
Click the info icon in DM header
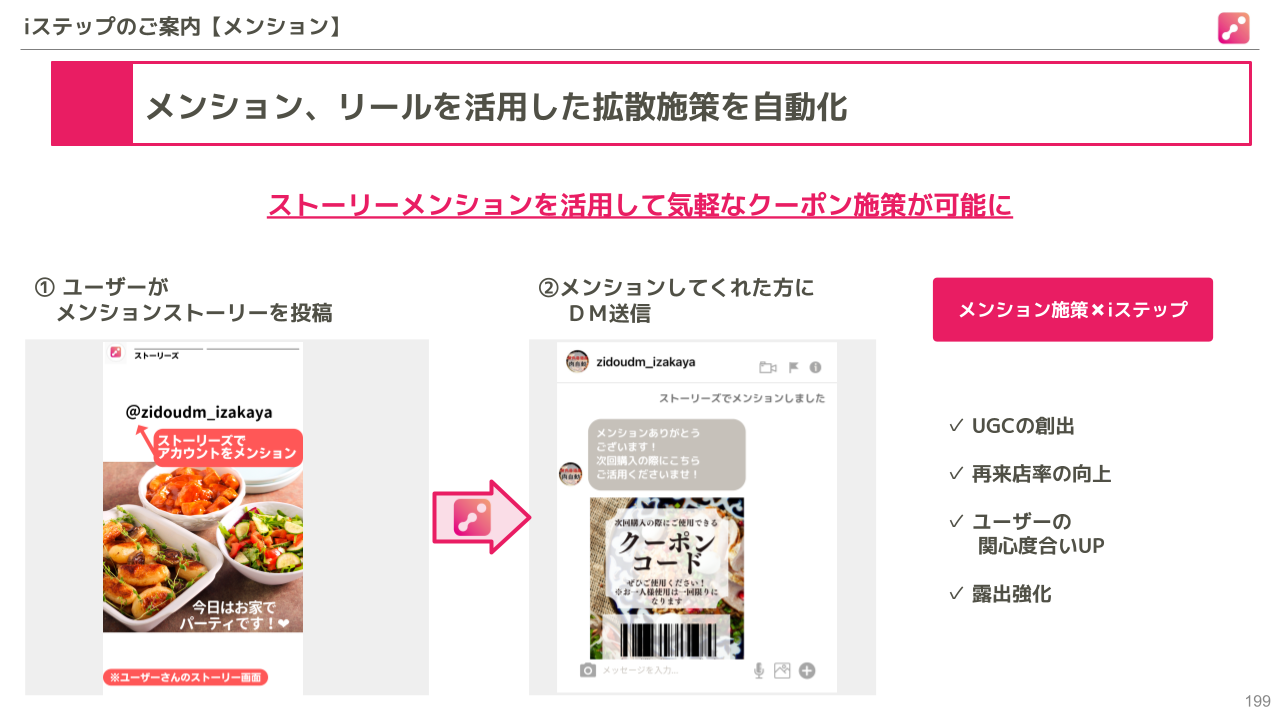click(816, 367)
